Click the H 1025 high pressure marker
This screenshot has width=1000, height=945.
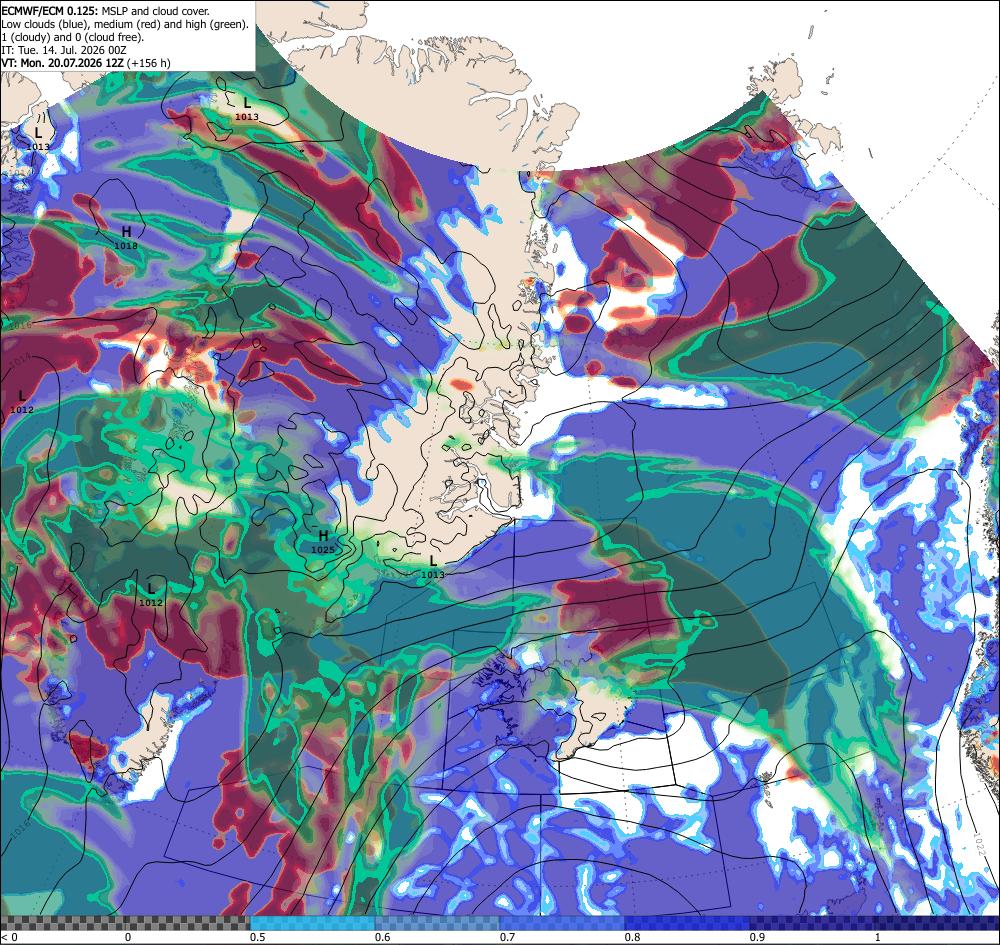point(323,541)
